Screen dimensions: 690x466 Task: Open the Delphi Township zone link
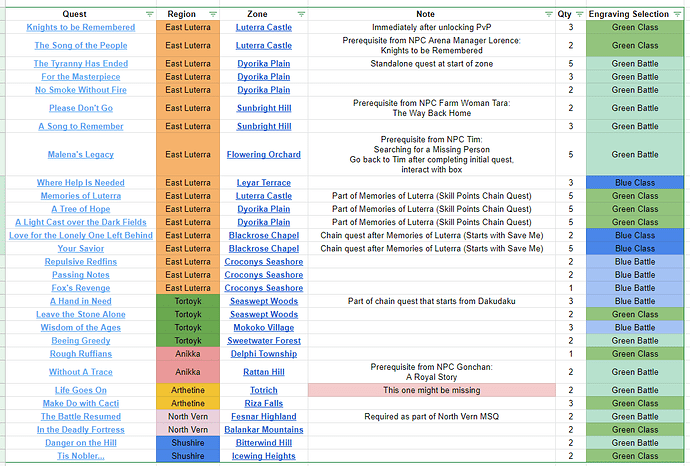[x=264, y=354]
